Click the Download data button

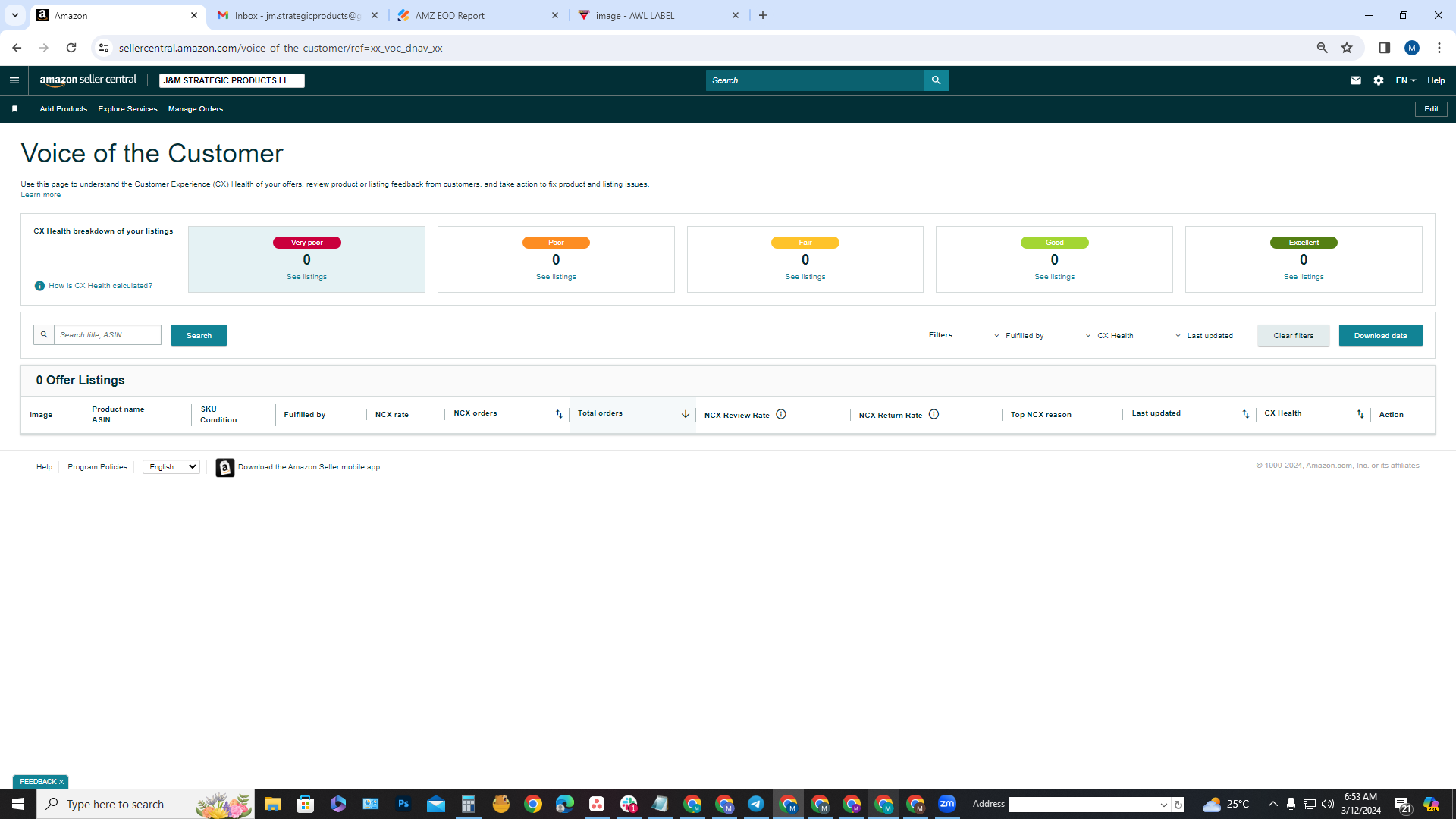click(x=1380, y=335)
